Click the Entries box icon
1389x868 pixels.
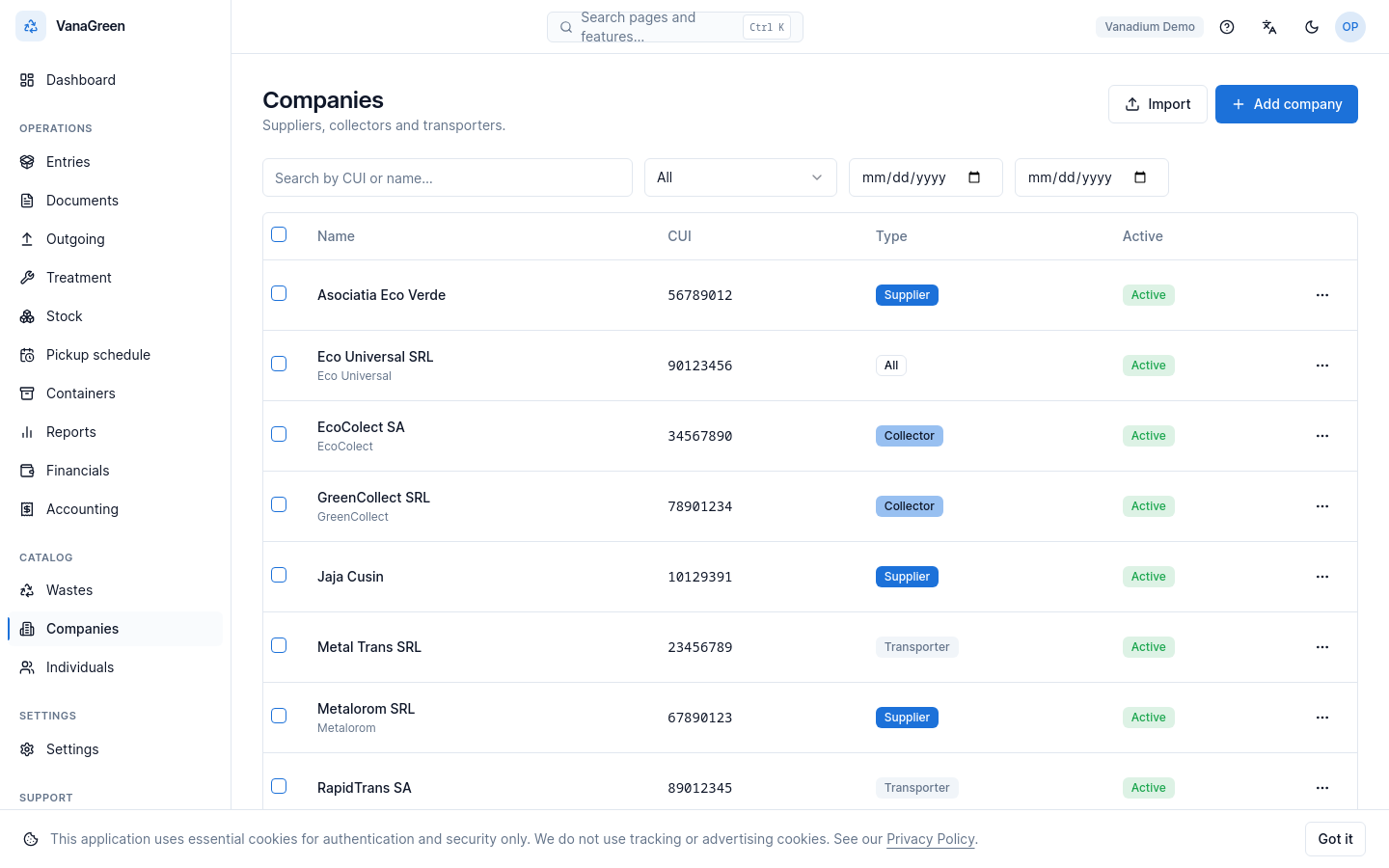point(27,162)
